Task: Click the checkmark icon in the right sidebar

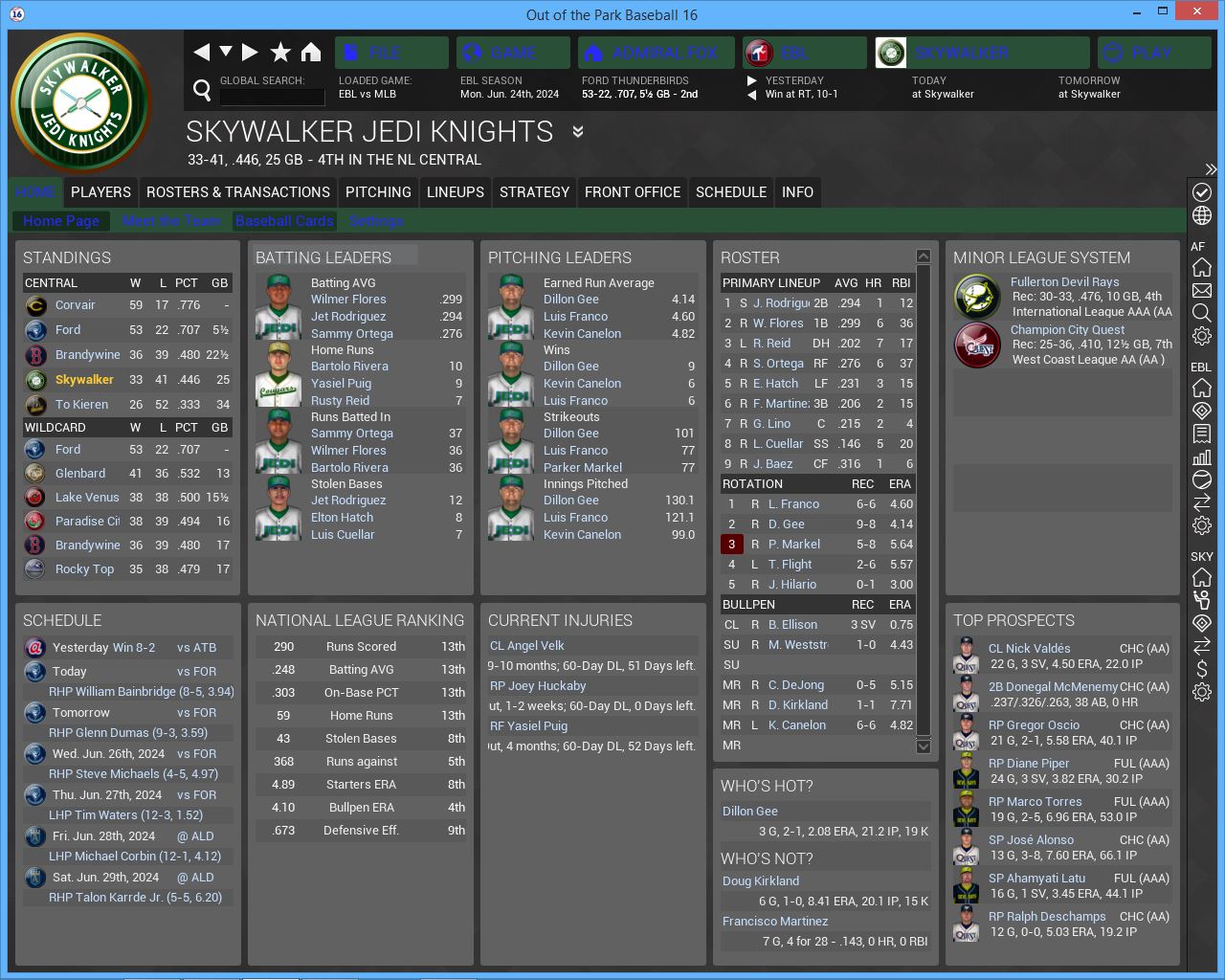Action: pos(1202,192)
